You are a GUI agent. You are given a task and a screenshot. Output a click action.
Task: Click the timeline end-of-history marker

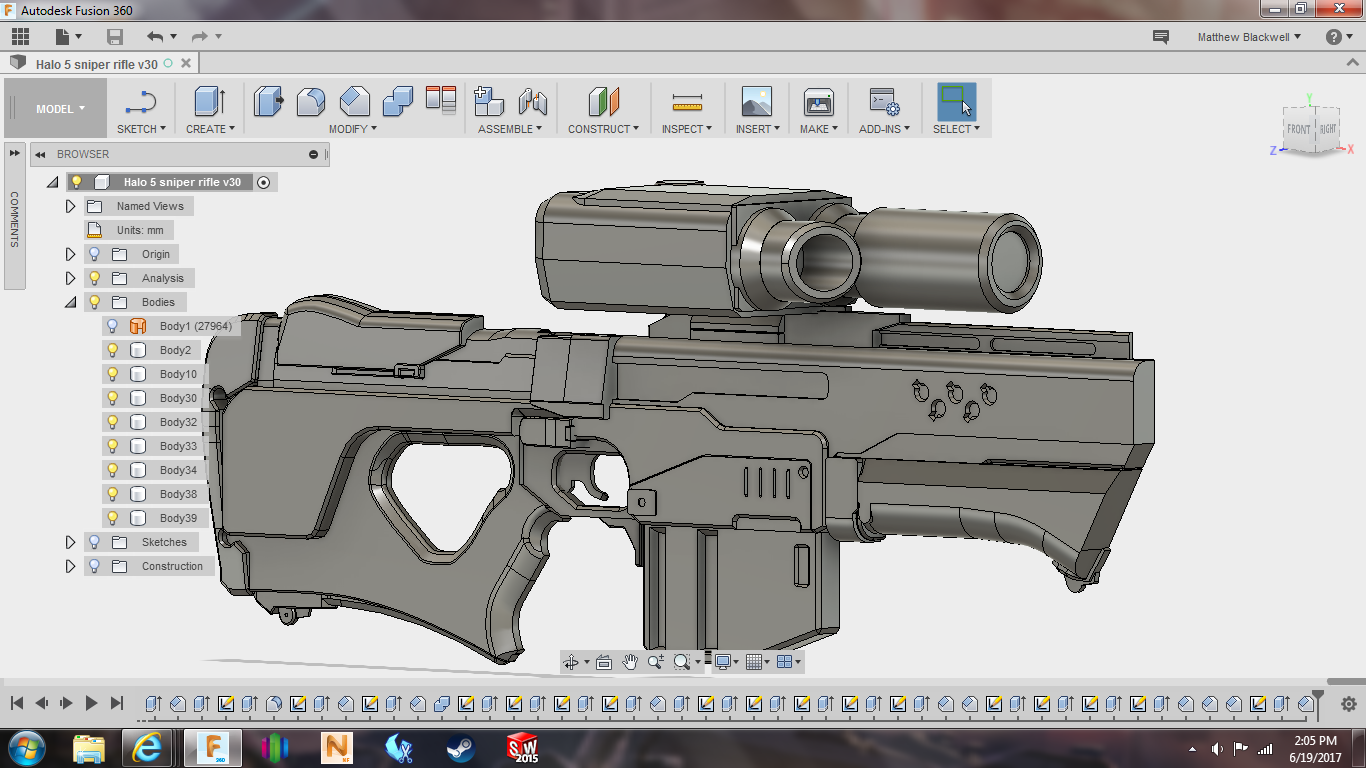click(x=1318, y=703)
